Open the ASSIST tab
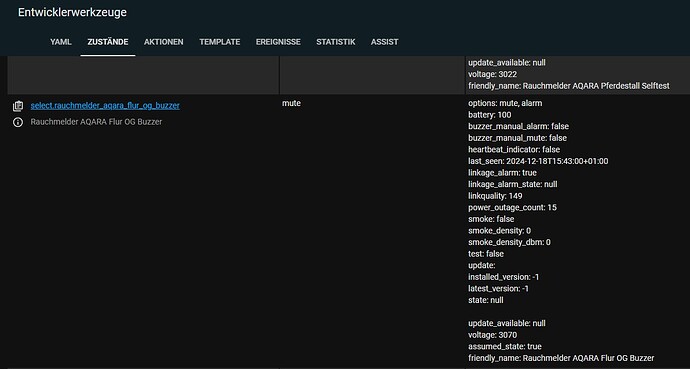 coord(385,42)
